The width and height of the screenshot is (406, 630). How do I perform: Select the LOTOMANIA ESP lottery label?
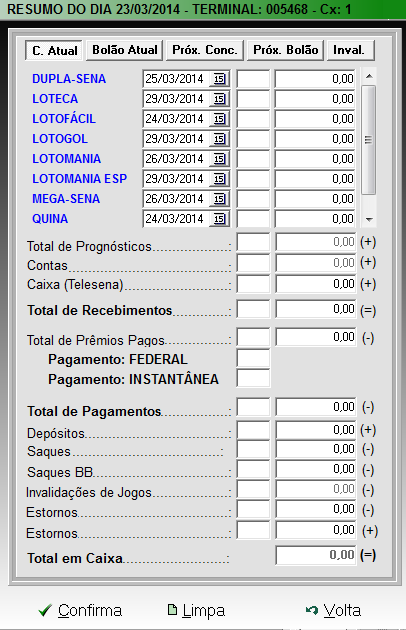pyautogui.click(x=80, y=179)
